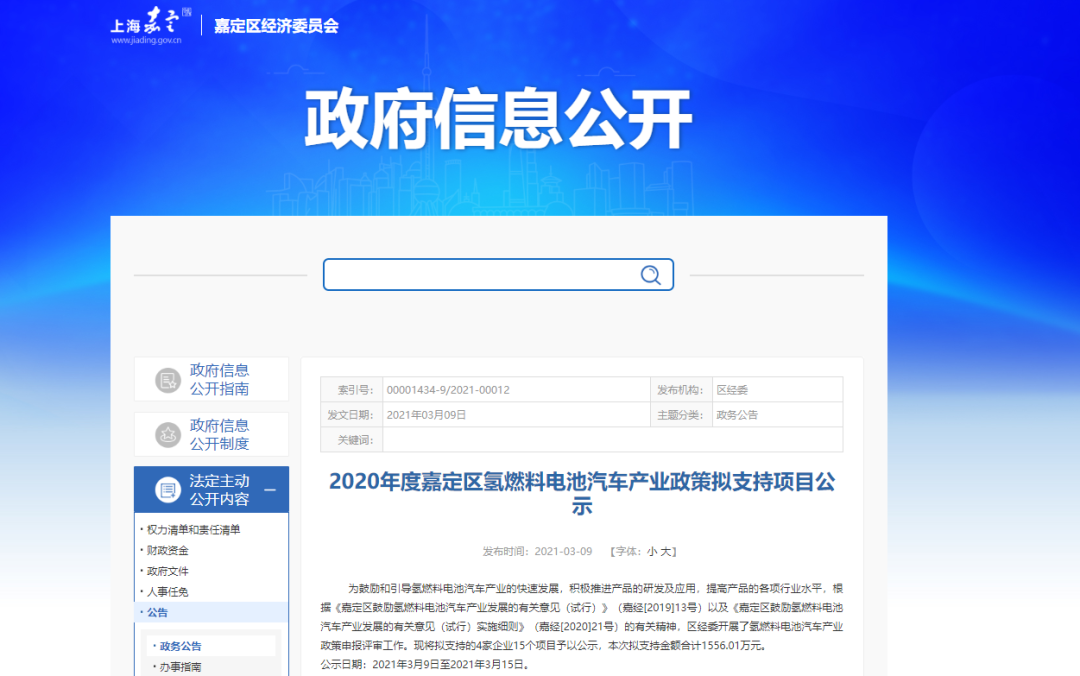The height and width of the screenshot is (676, 1080).
Task: Click the 嘉定区经济委员会 header title
Action: click(x=276, y=26)
